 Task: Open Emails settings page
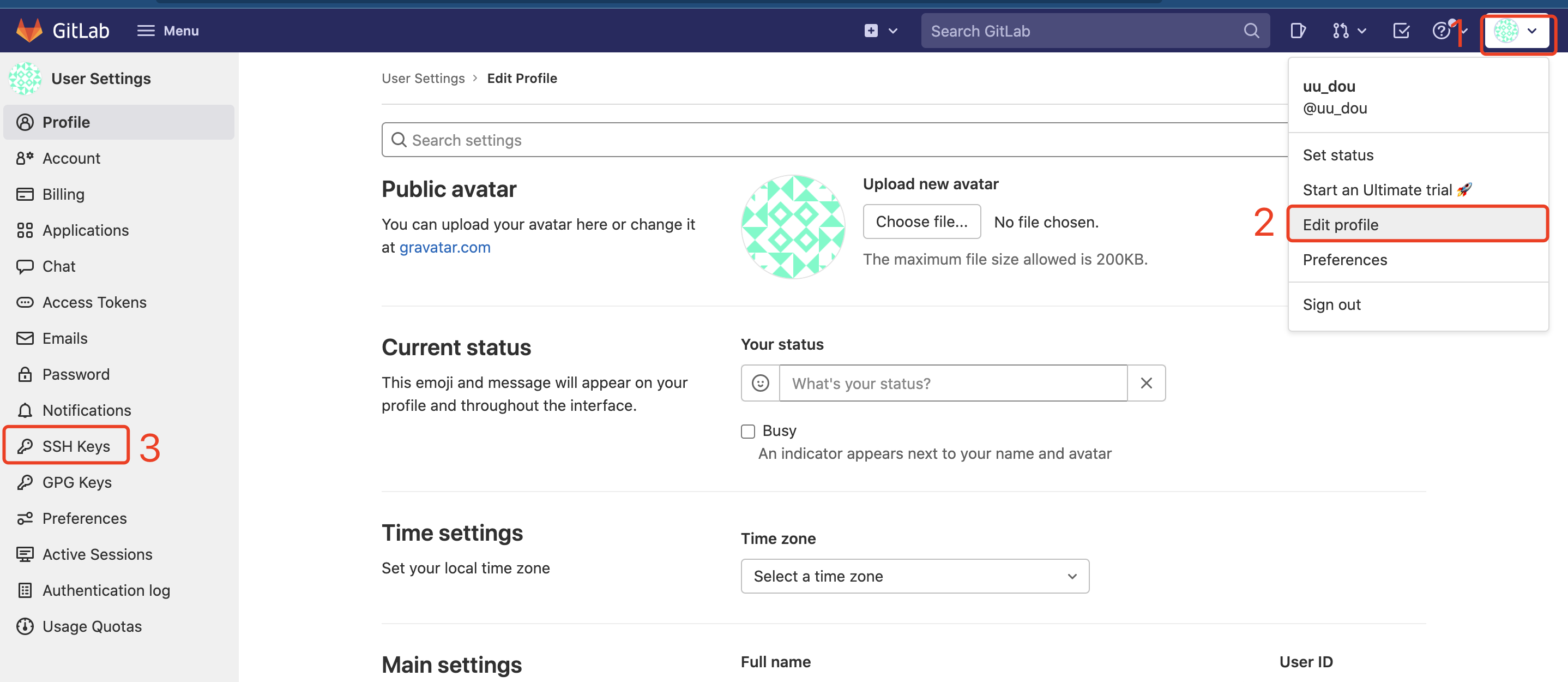click(x=119, y=338)
